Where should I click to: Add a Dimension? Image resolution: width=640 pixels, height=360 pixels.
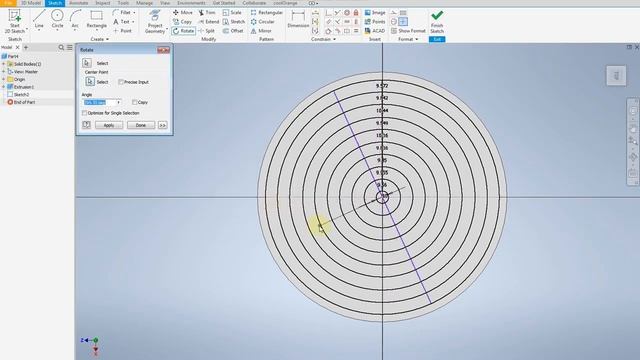coord(298,19)
